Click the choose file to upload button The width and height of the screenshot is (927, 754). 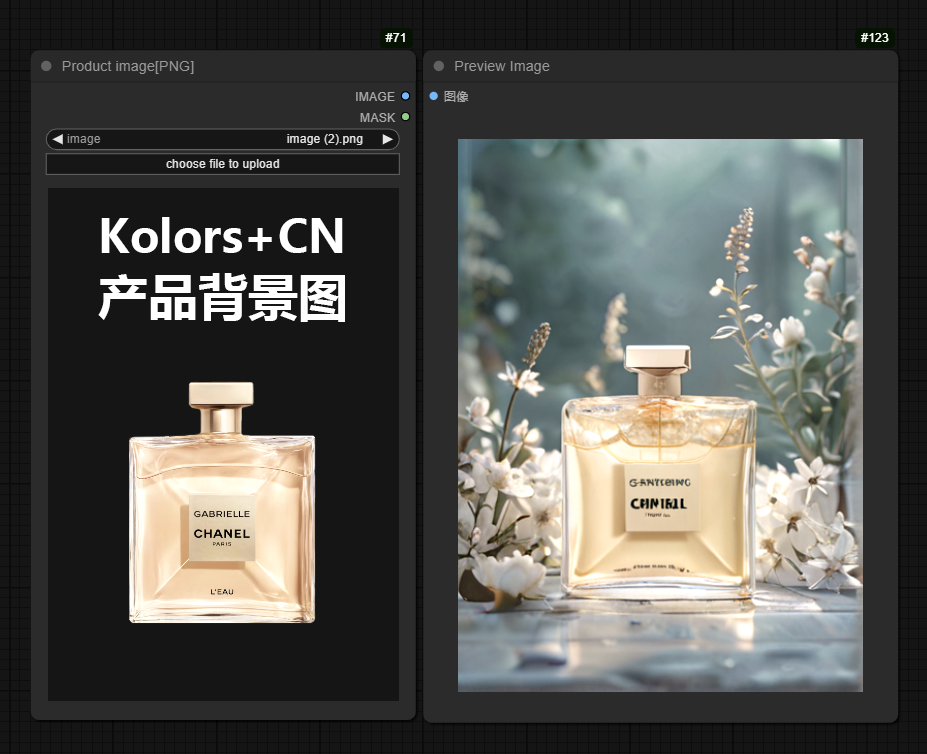(223, 164)
